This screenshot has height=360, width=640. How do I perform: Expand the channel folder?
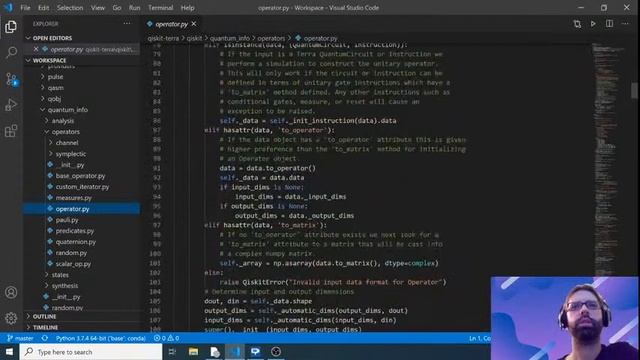(67, 143)
